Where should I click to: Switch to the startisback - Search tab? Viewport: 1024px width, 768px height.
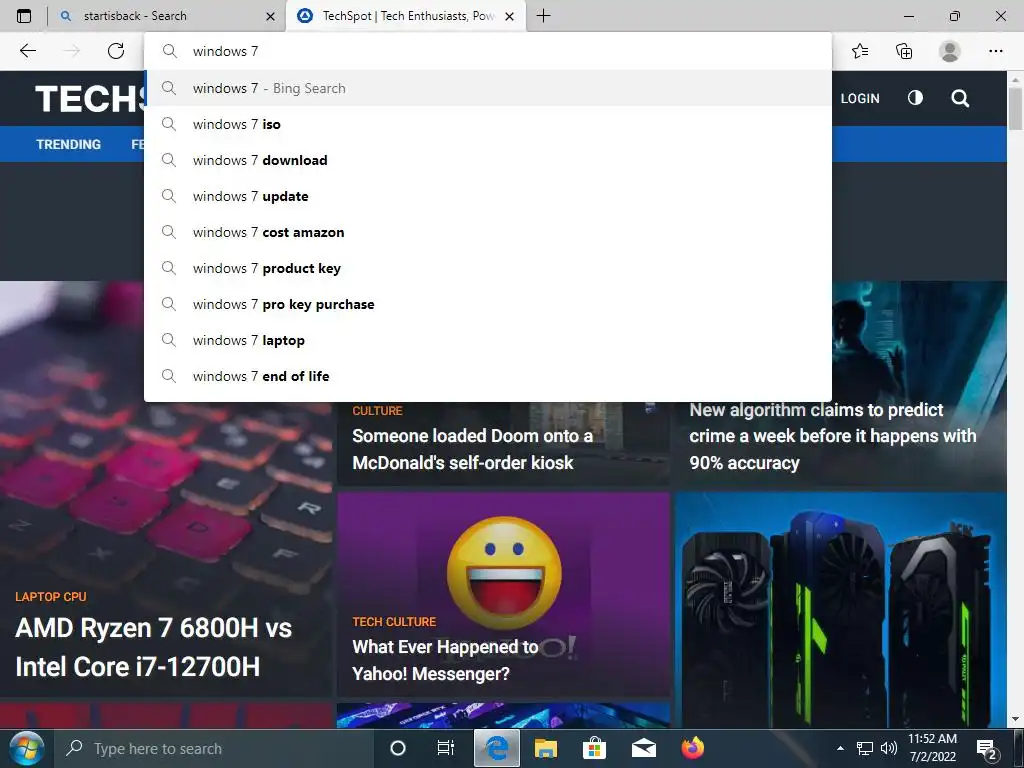coord(167,16)
